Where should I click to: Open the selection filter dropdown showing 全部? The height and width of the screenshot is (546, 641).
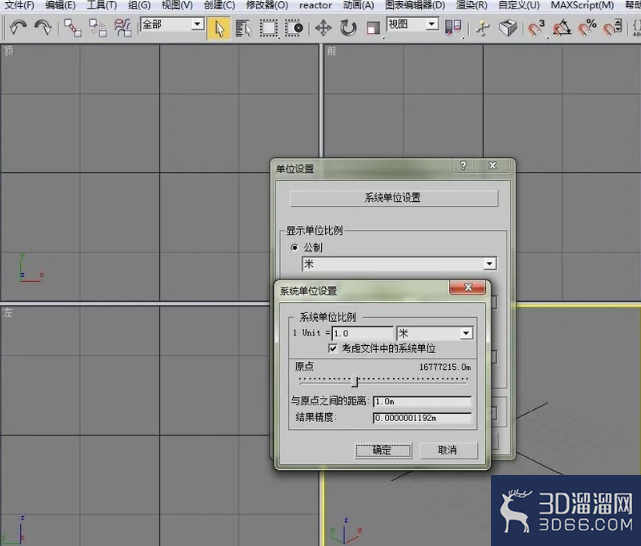[172, 25]
